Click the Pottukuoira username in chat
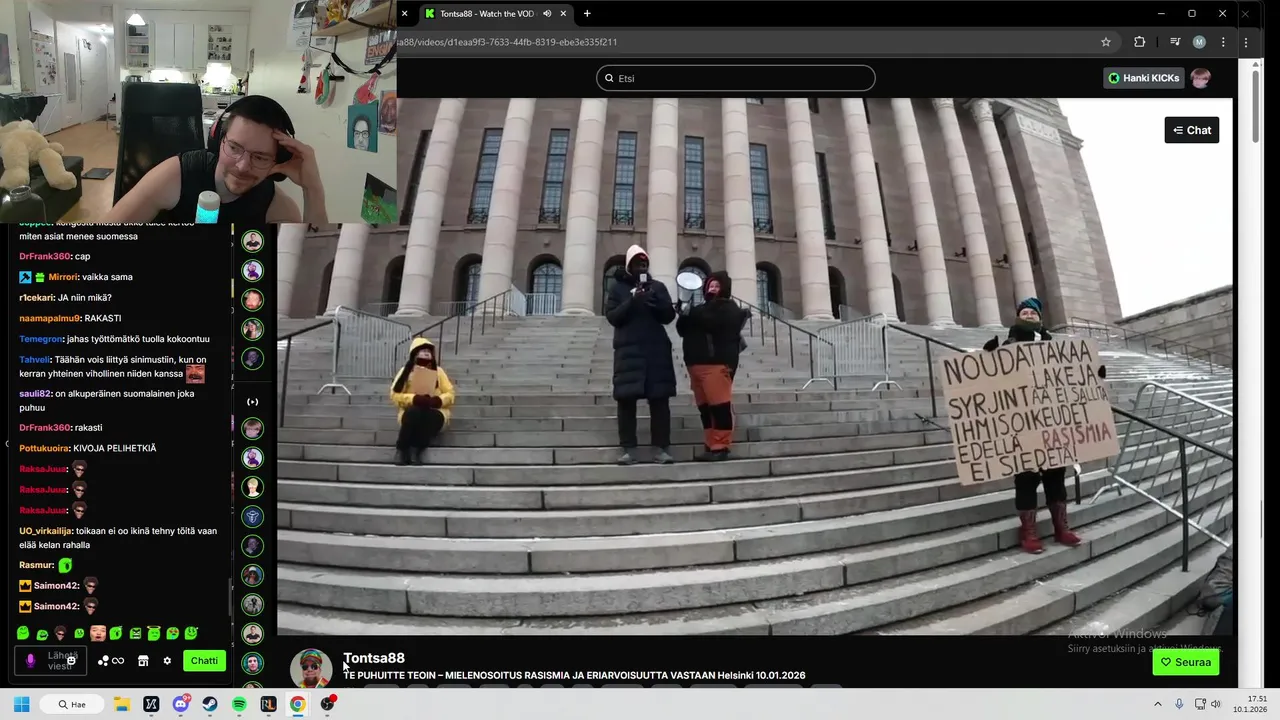This screenshot has width=1280, height=720. 44,448
